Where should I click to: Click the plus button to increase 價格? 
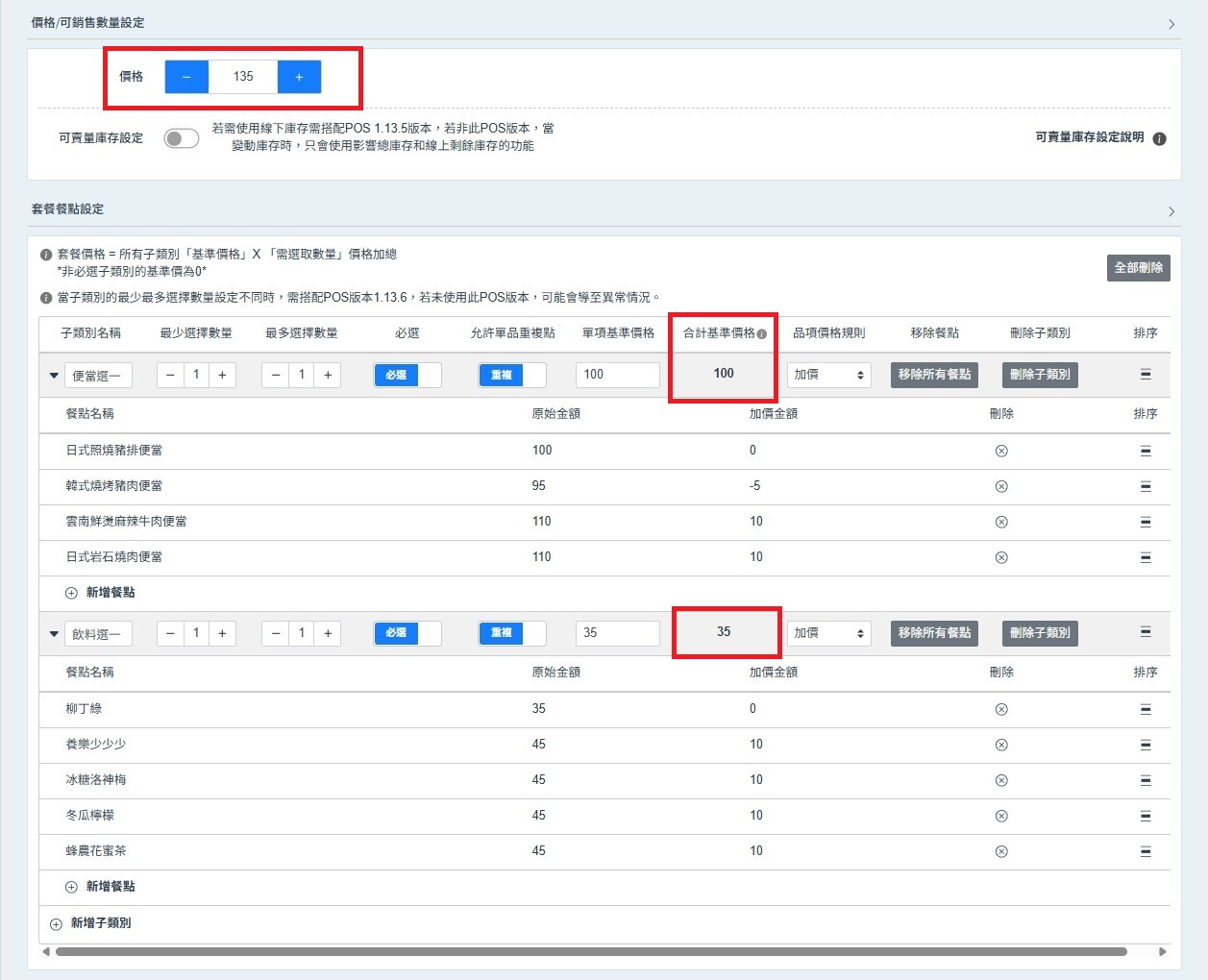[299, 77]
